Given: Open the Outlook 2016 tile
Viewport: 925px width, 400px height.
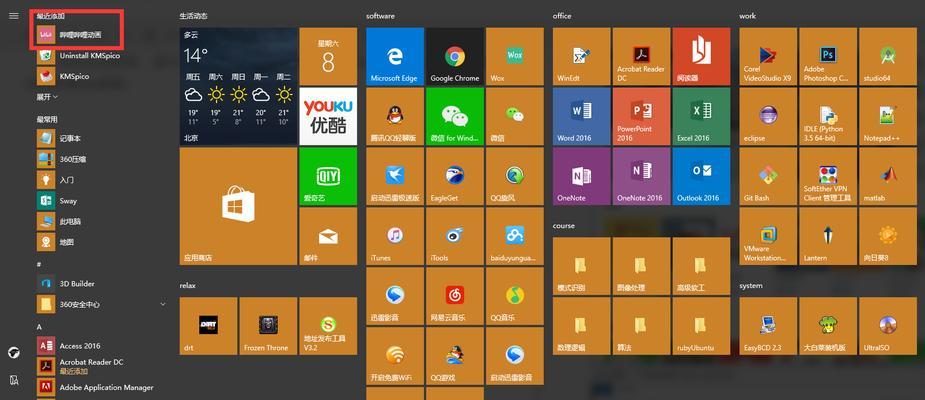Looking at the screenshot, I should [701, 176].
